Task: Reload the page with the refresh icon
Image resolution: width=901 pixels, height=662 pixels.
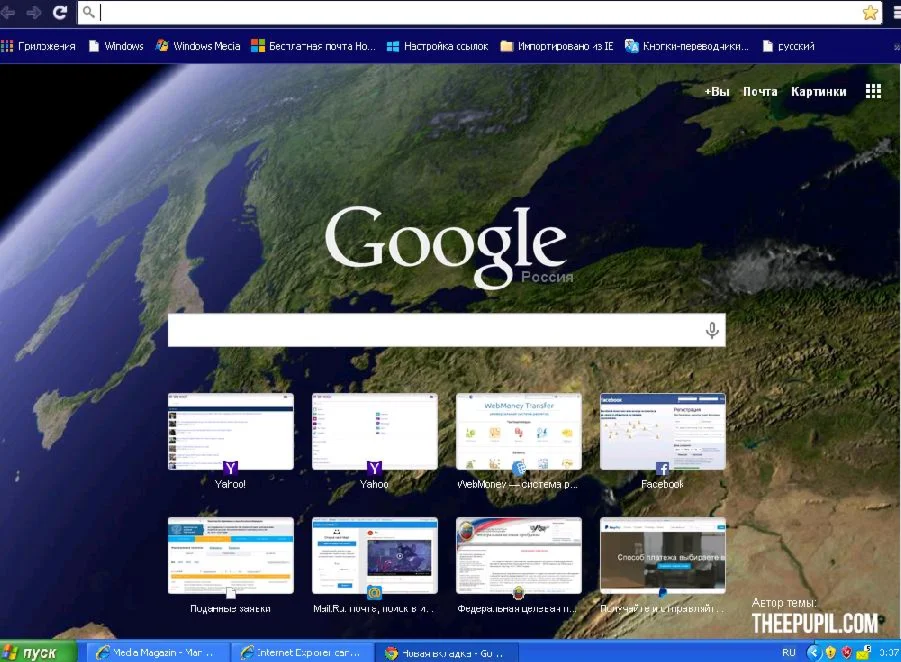Action: [x=60, y=12]
